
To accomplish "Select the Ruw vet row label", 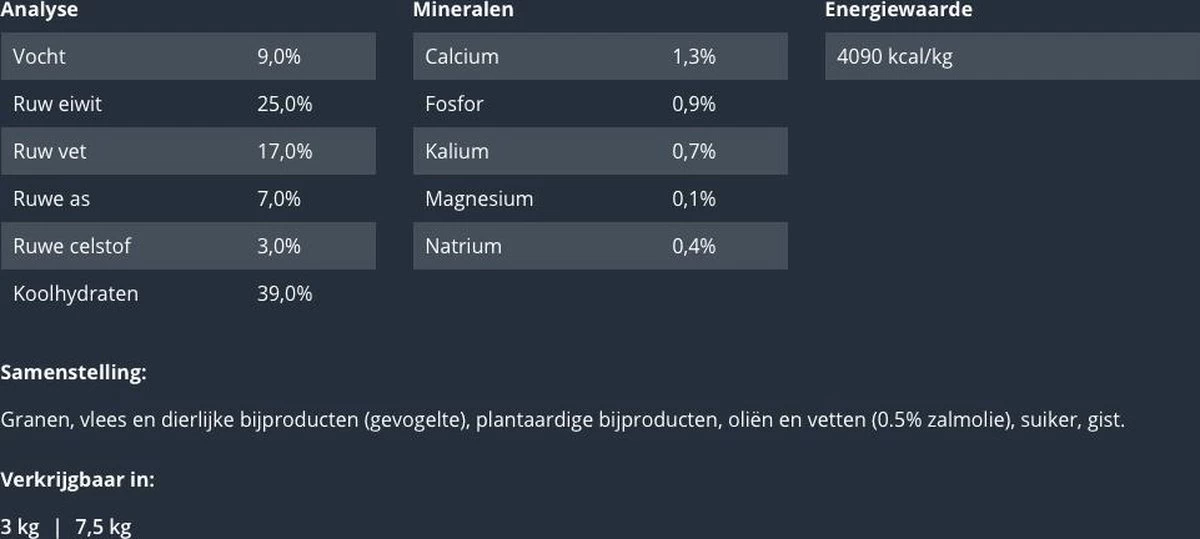I will point(49,151).
